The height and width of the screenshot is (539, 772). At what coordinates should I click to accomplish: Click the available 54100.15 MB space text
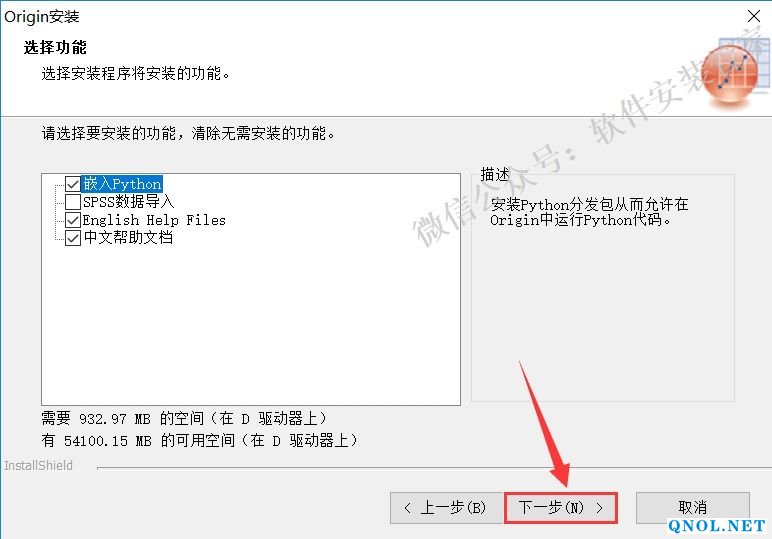pos(199,441)
